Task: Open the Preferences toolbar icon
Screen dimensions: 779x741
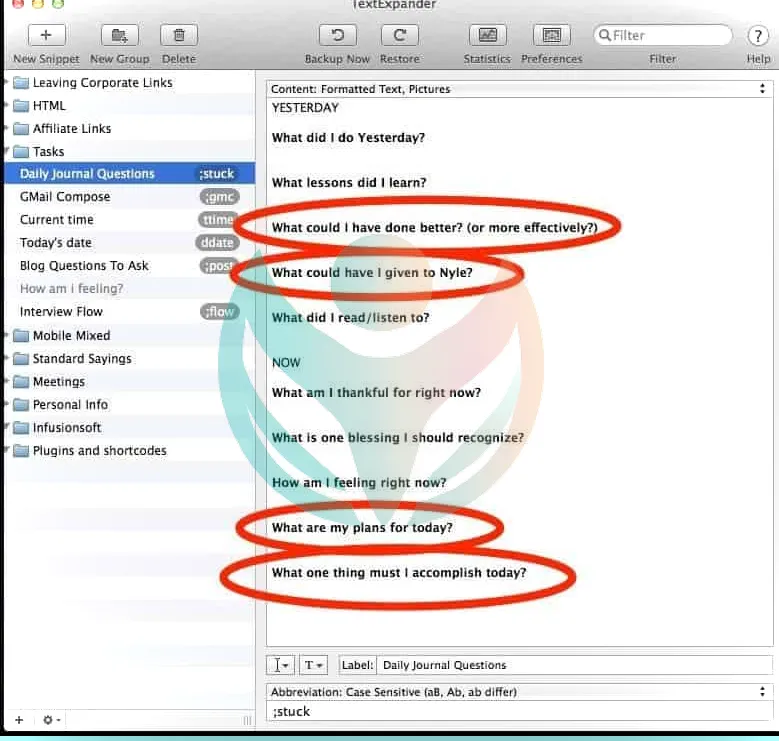Action: pos(551,35)
